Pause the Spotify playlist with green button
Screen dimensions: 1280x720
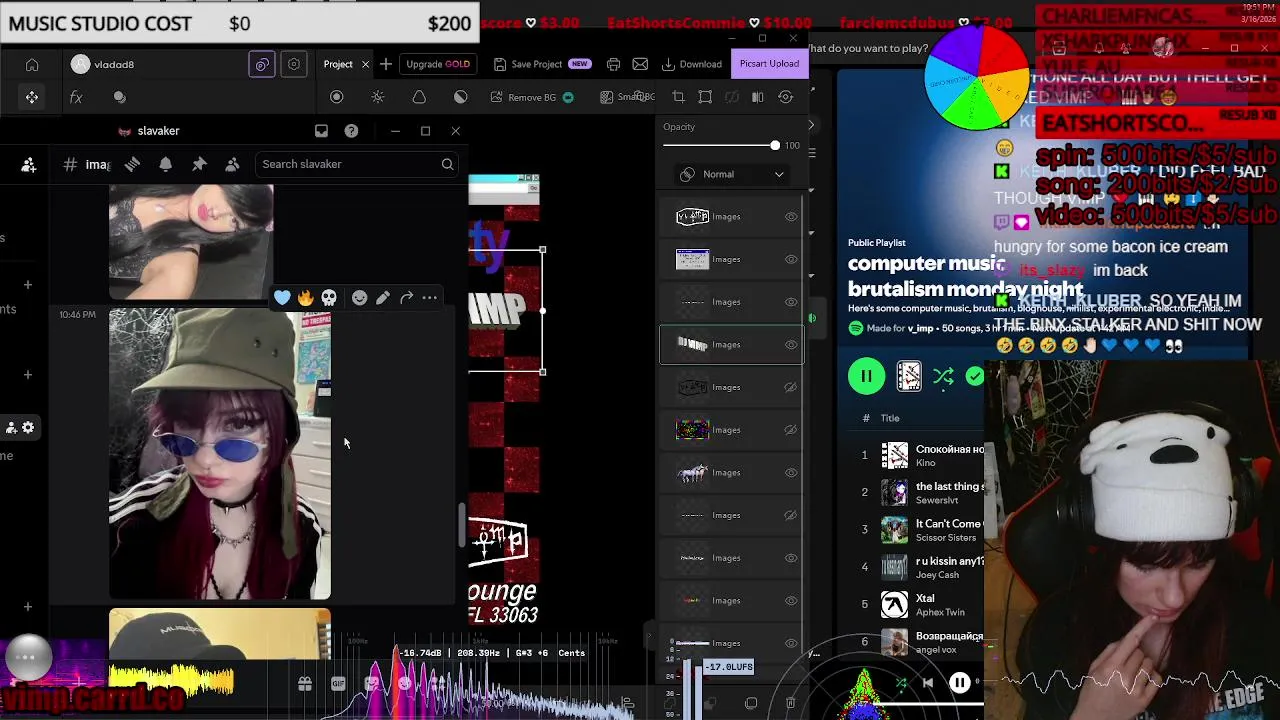pyautogui.click(x=866, y=376)
